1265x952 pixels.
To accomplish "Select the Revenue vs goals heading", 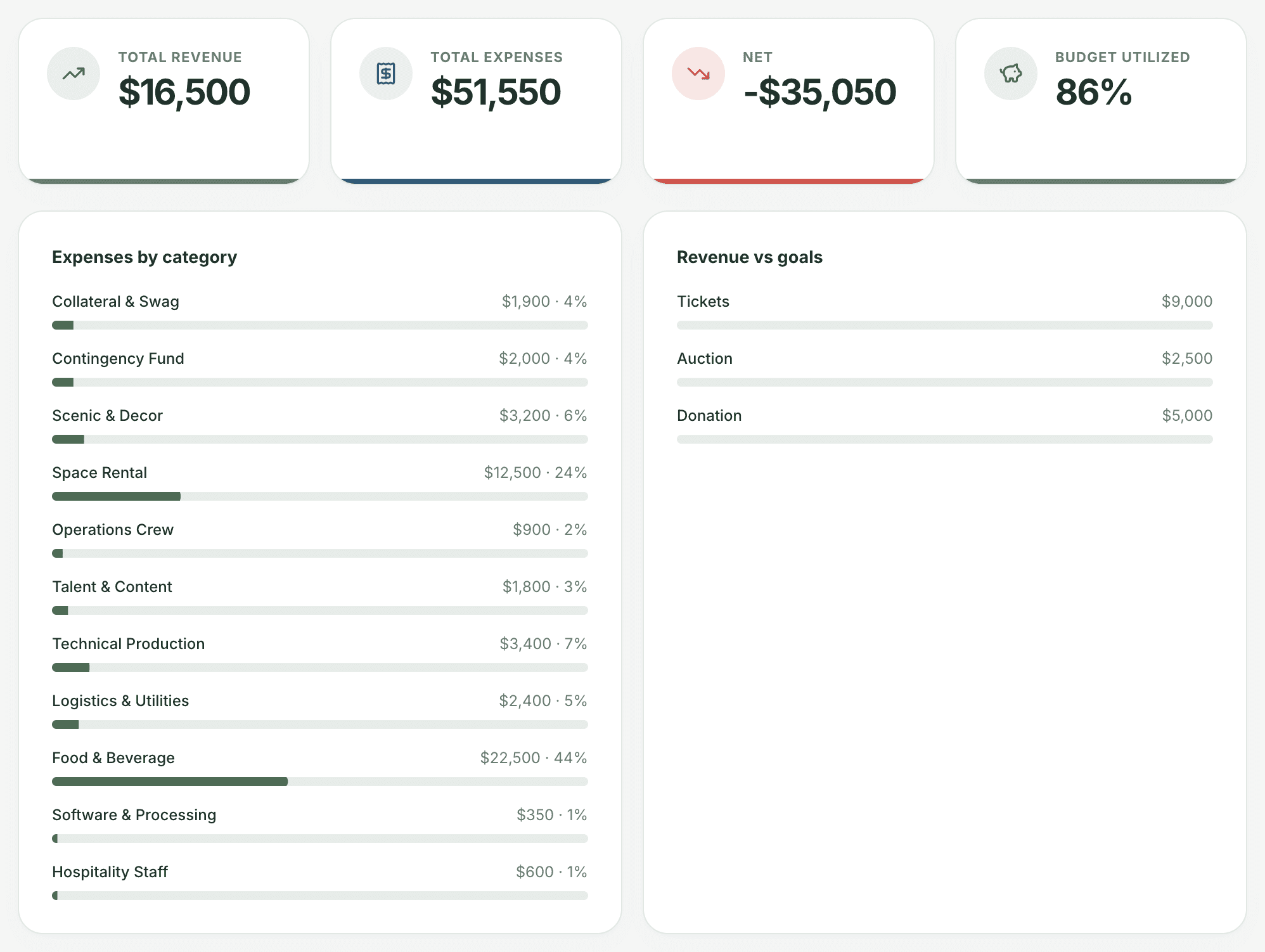I will (750, 257).
